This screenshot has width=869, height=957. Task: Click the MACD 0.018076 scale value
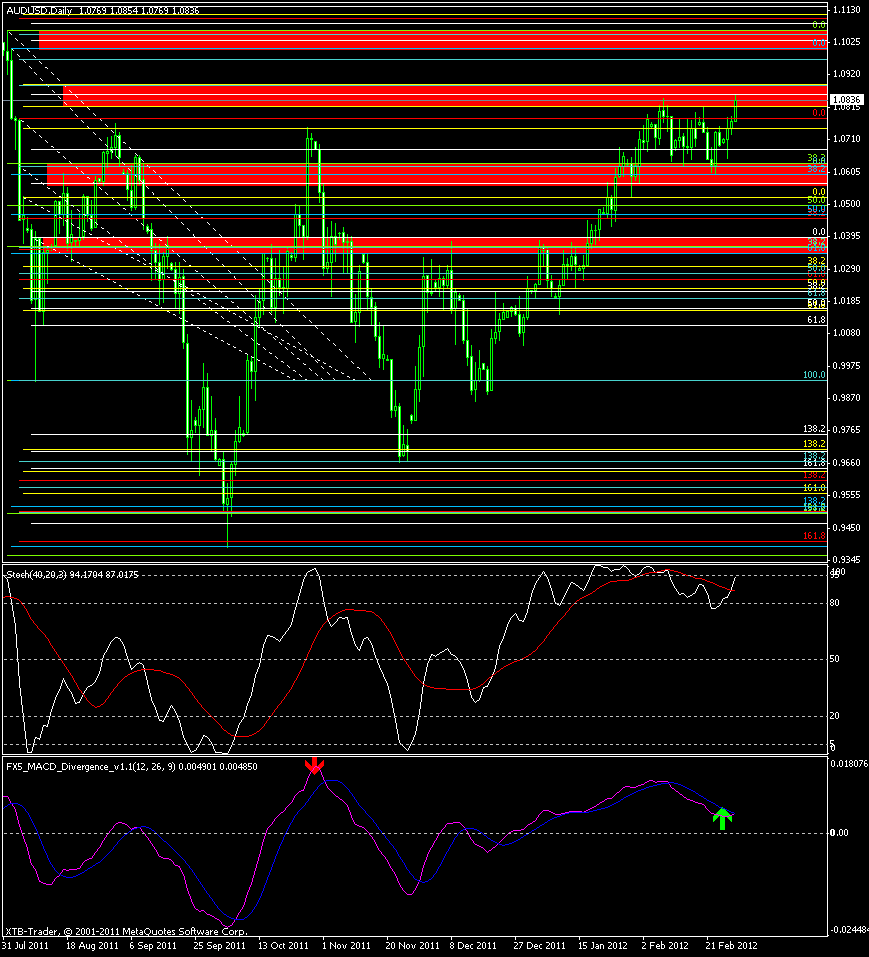[849, 764]
